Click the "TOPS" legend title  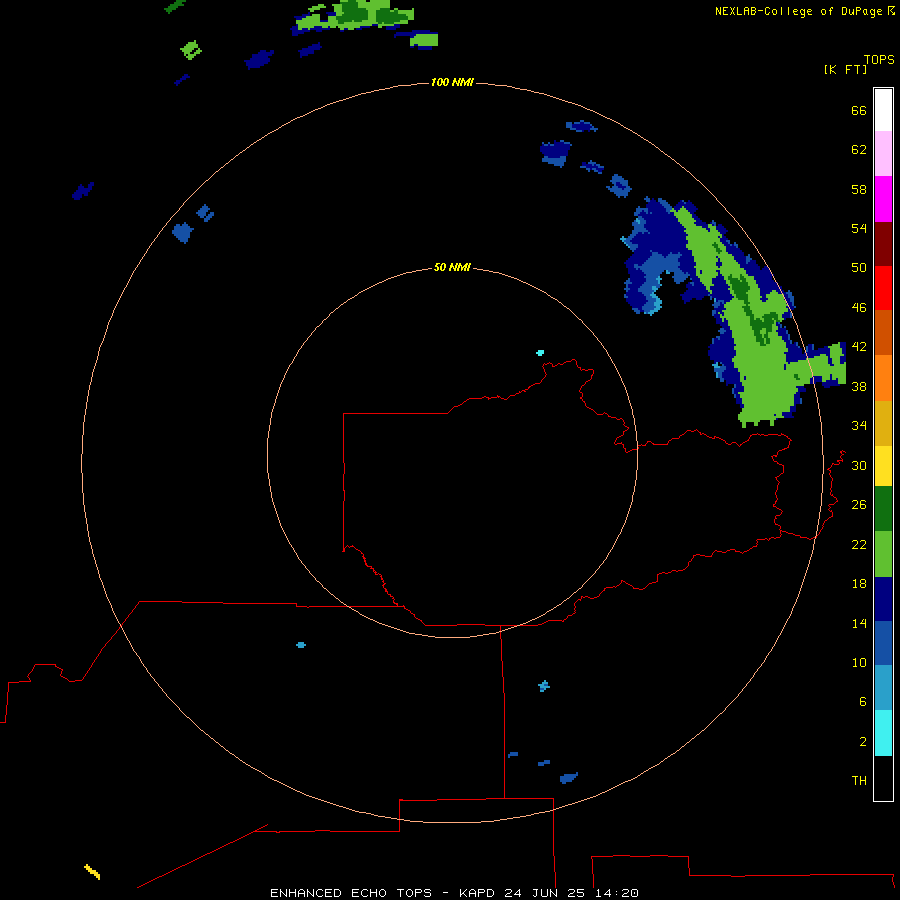pos(879,60)
